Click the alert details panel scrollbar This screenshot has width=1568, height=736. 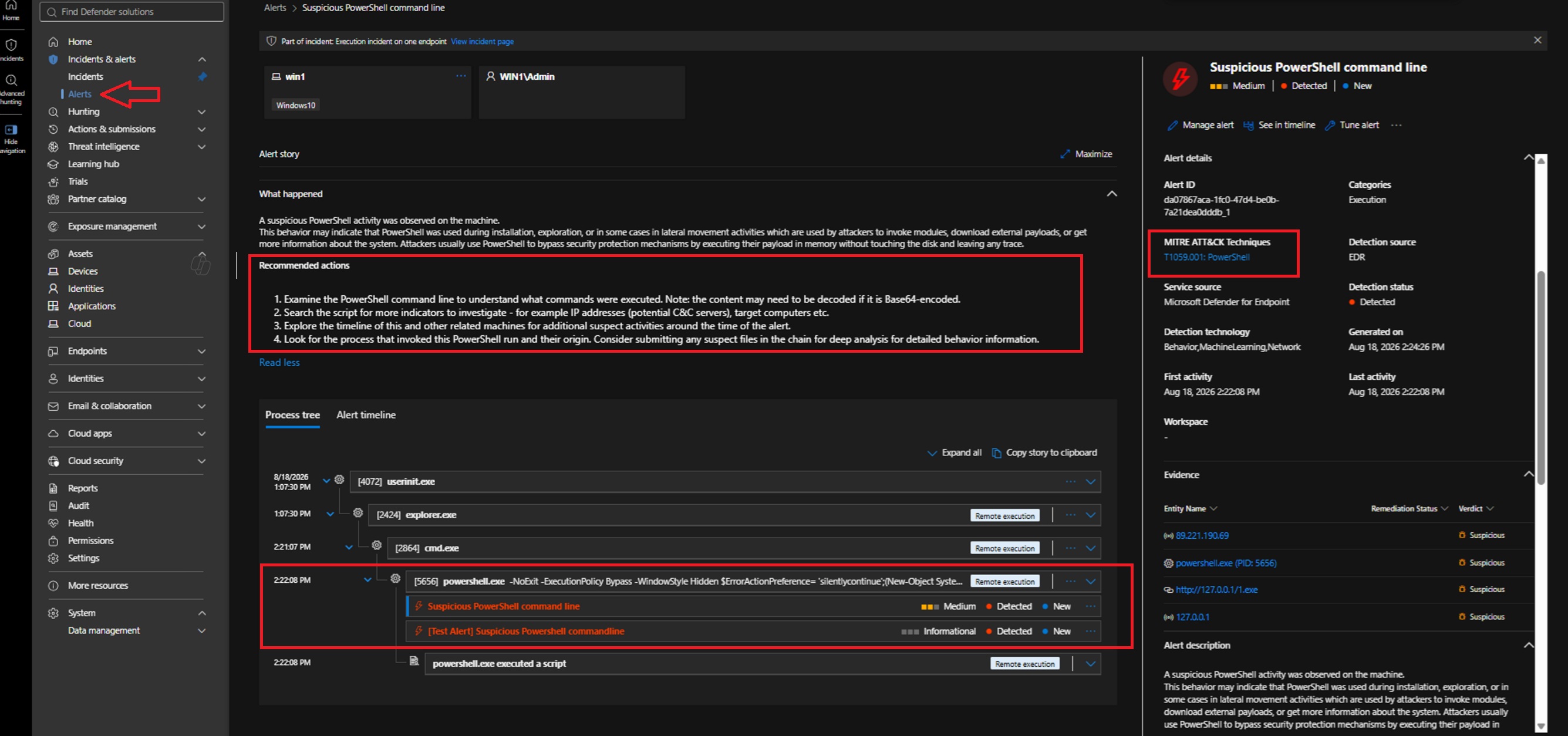pos(1541,377)
